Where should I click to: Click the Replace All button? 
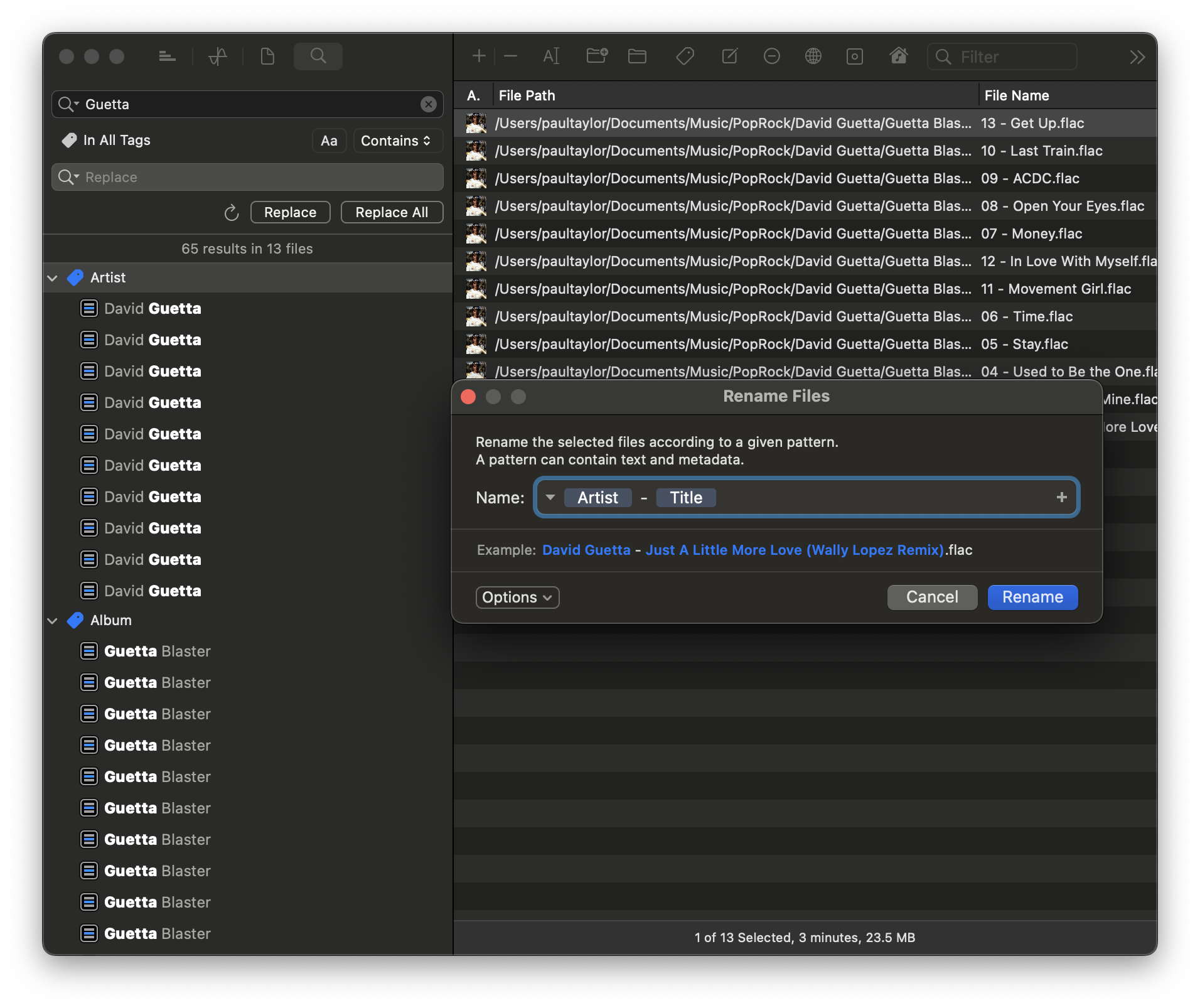[392, 212]
